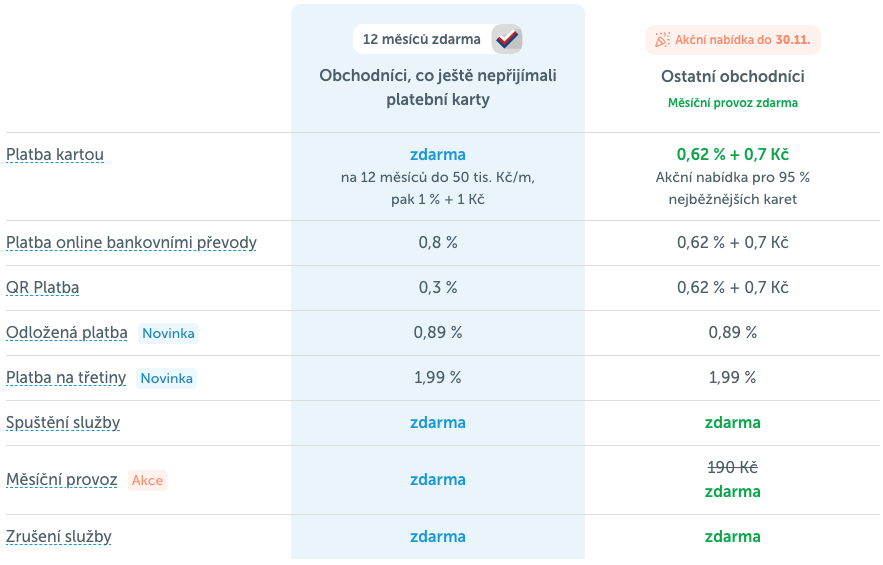Click the Zrušení služby link
883x565 pixels.
tap(59, 537)
